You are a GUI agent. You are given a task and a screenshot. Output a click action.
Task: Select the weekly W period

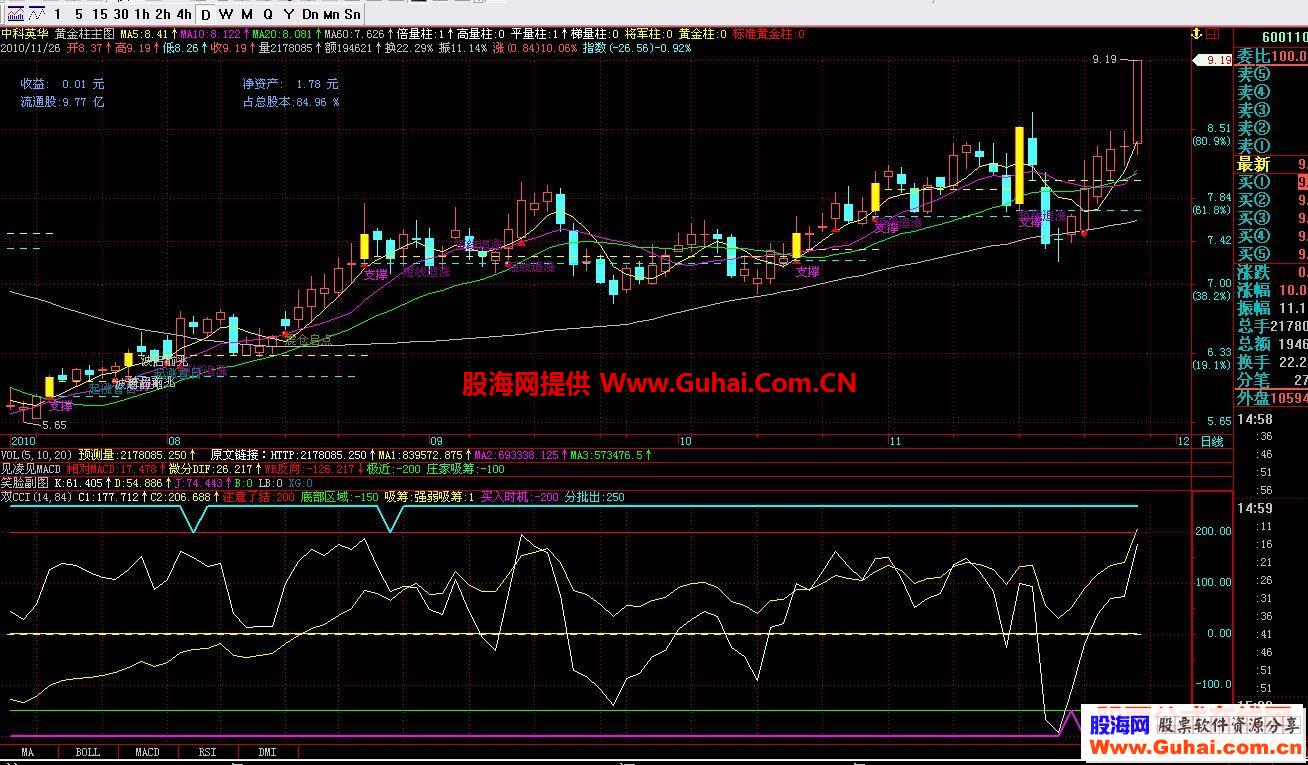[226, 14]
